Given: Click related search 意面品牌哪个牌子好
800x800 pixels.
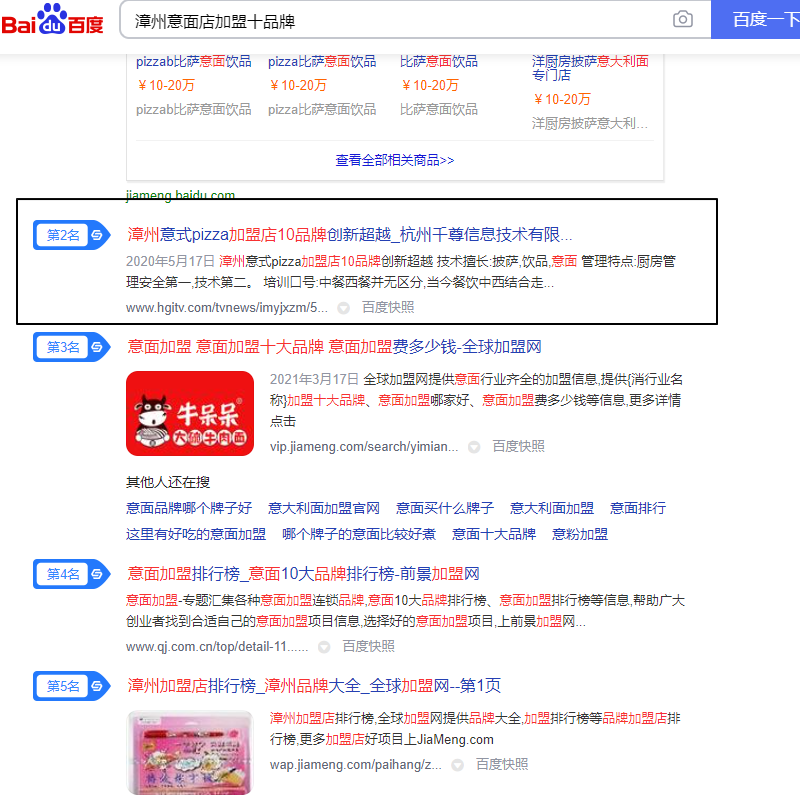Looking at the screenshot, I should coord(189,508).
